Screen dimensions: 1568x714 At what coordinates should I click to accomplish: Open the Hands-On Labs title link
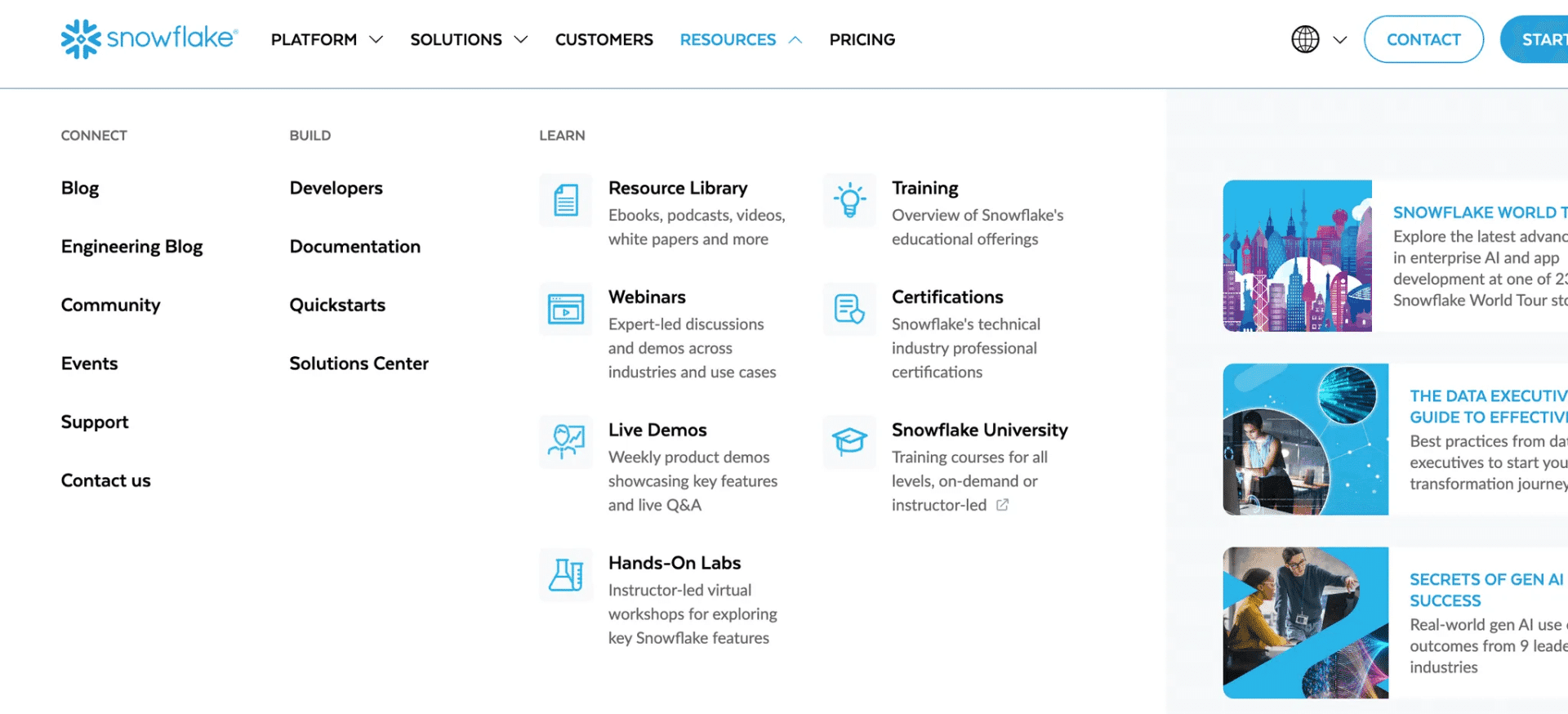[675, 563]
